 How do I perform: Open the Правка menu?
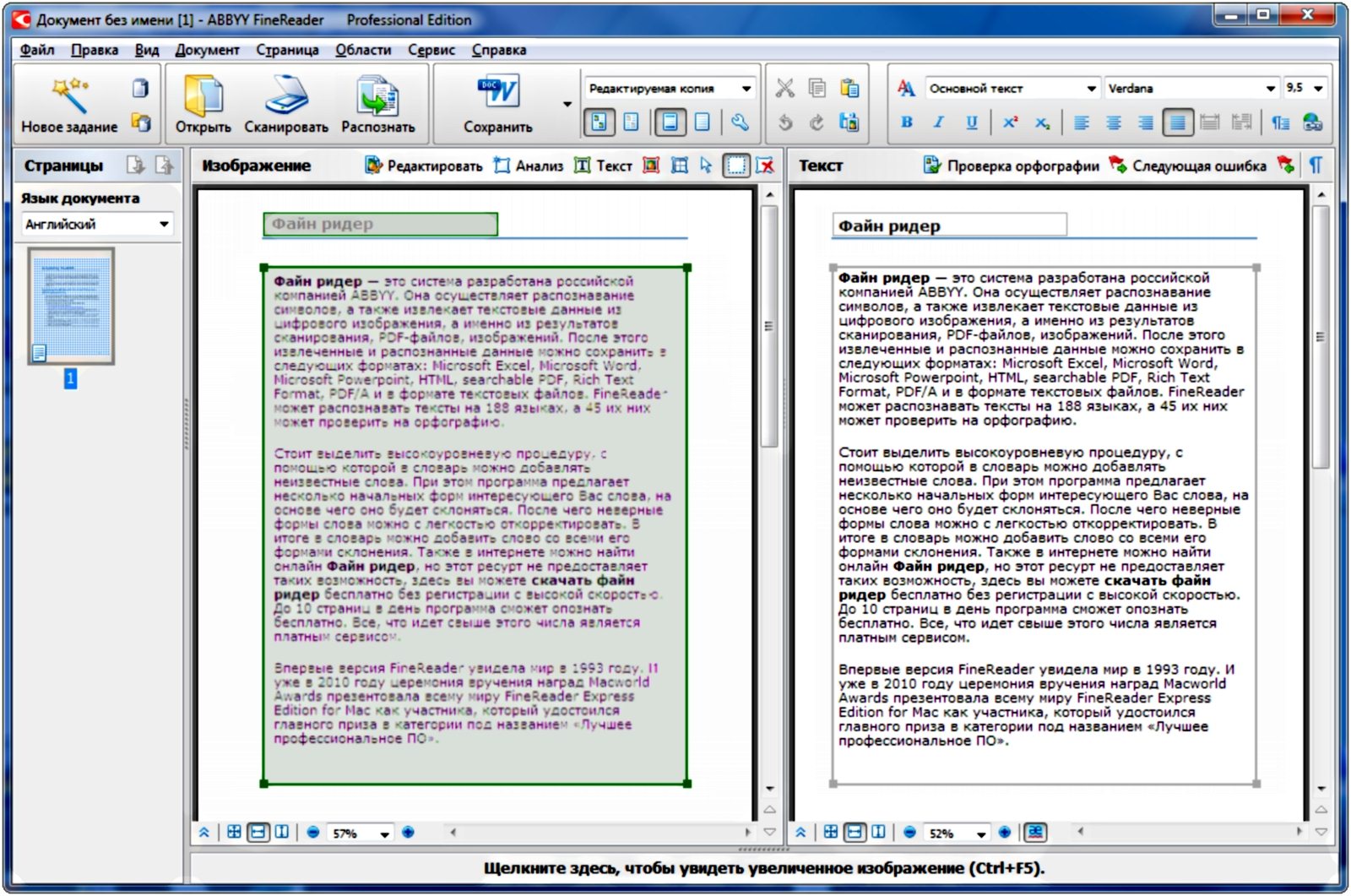(95, 50)
